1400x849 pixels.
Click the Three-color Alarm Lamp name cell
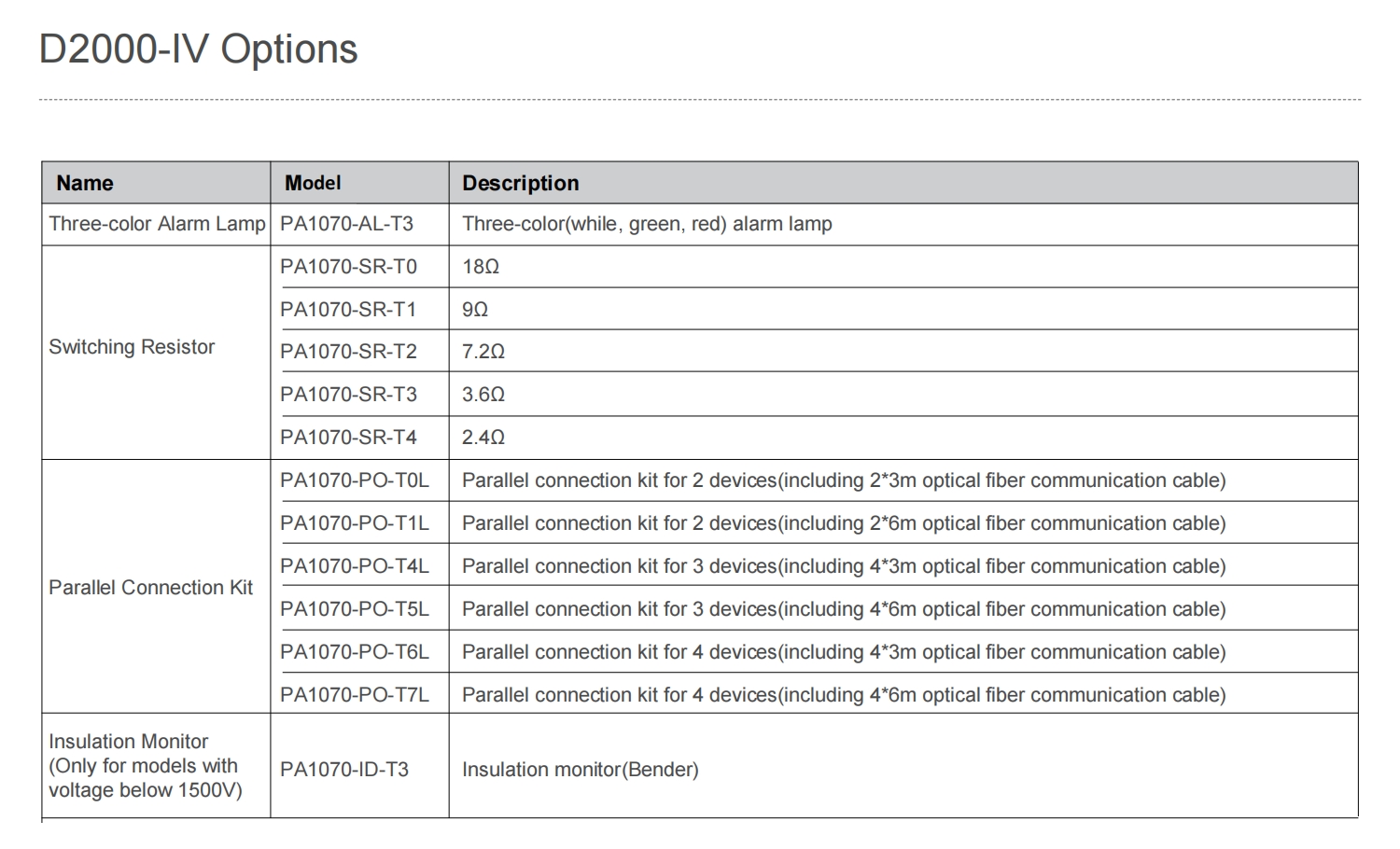coord(156,224)
